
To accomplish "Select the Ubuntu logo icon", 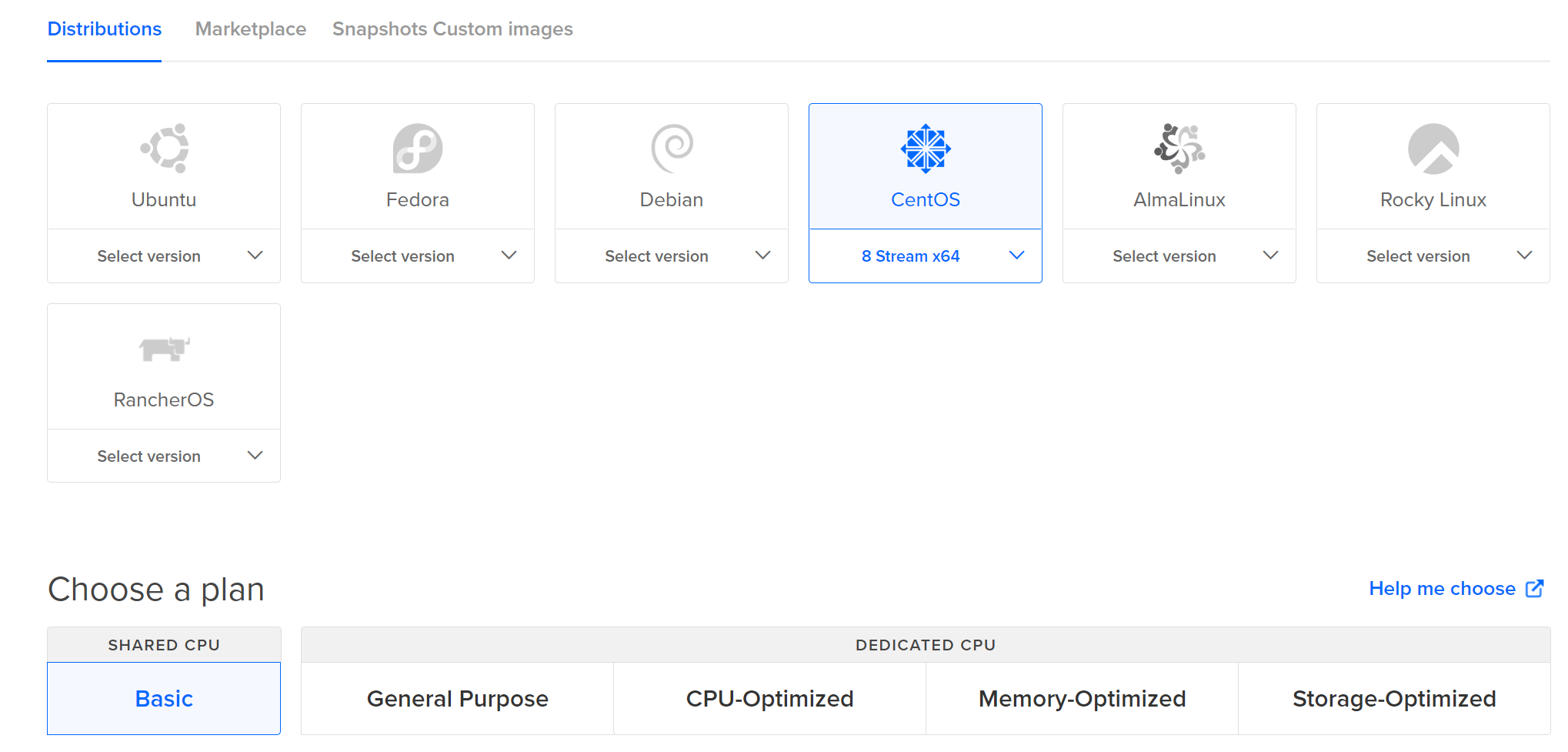I will coord(165,148).
